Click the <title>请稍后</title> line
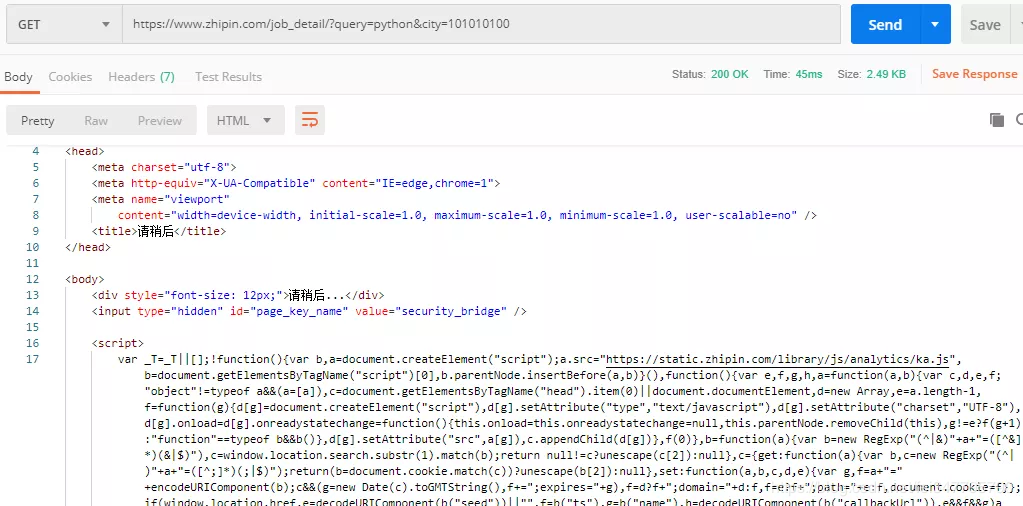This screenshot has width=1023, height=506. [159, 231]
